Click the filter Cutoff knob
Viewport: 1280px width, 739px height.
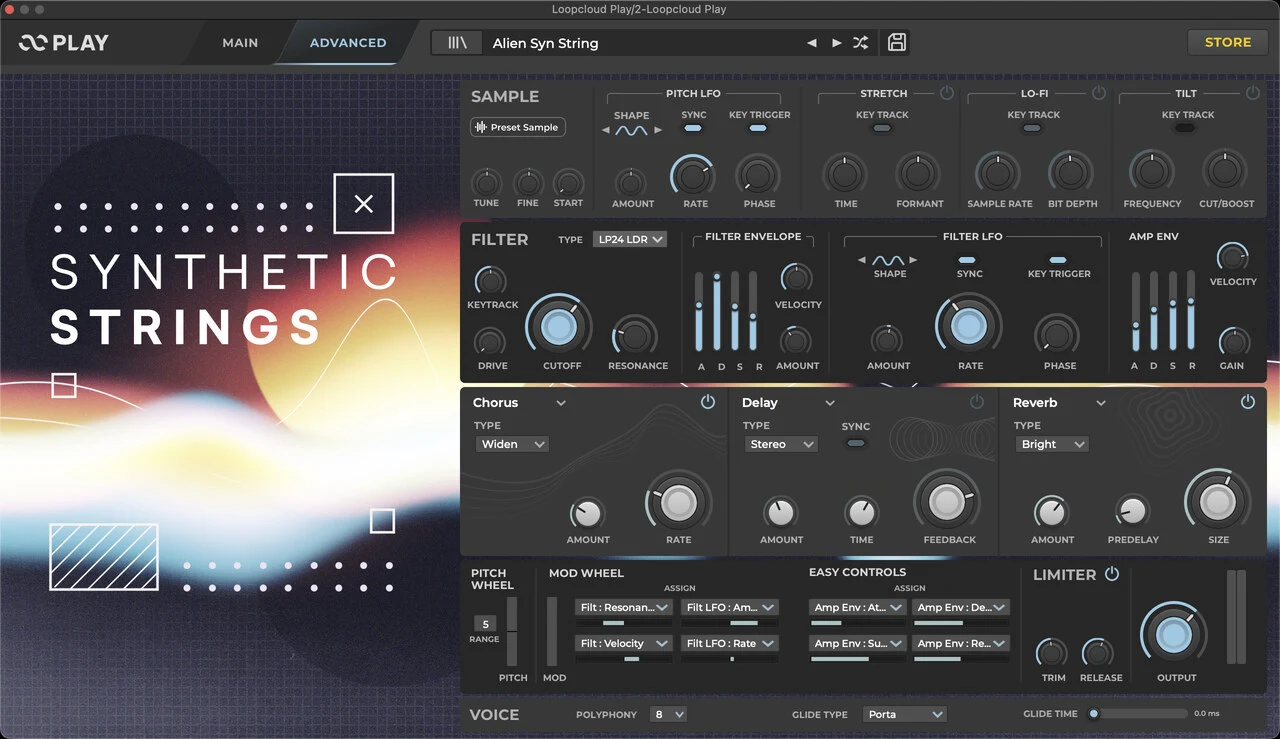point(559,326)
